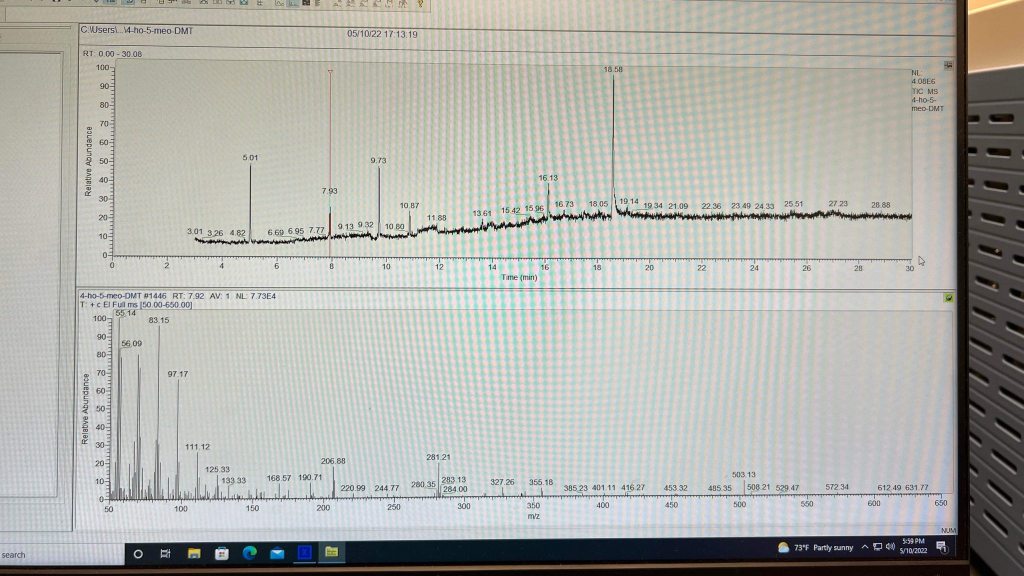Open Task View from the taskbar

(166, 553)
